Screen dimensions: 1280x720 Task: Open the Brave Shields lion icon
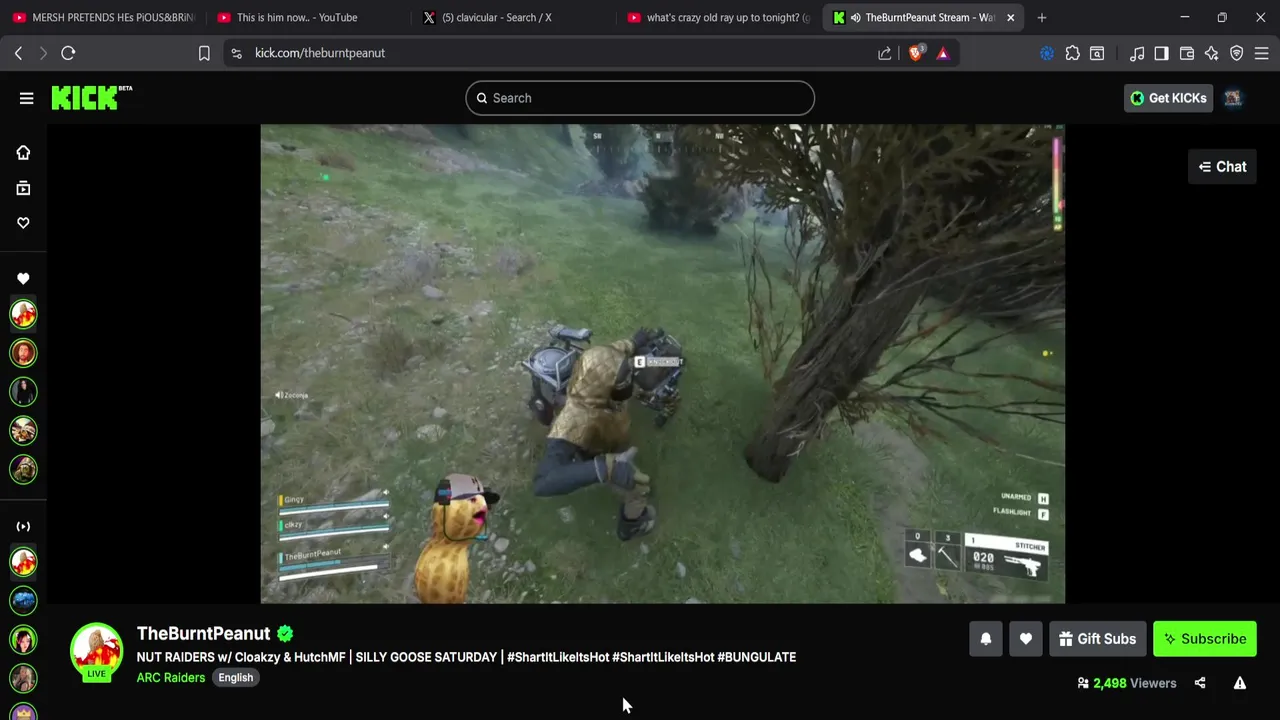coord(915,53)
